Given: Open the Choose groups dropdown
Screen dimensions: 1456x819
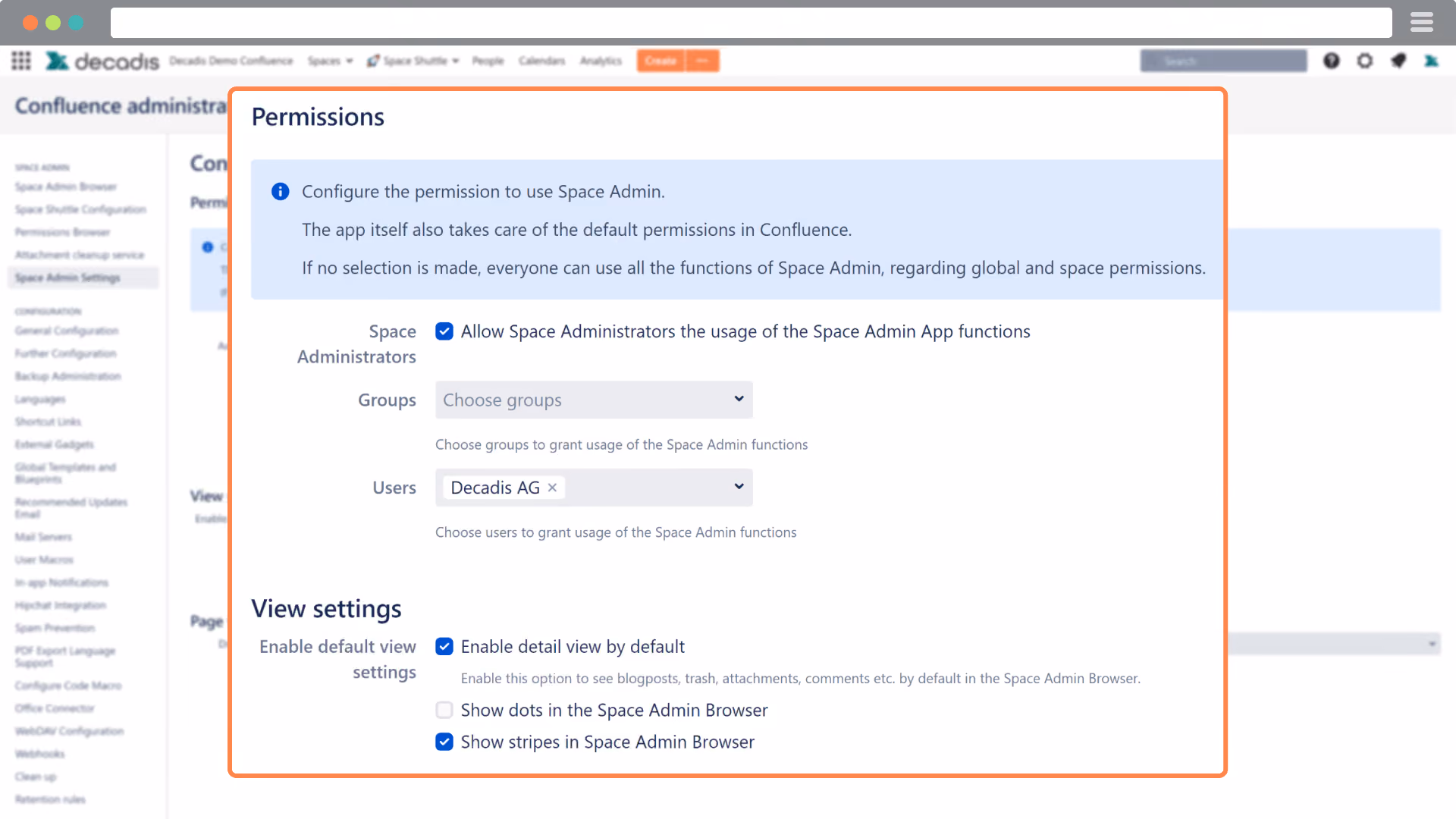Looking at the screenshot, I should click(x=594, y=400).
